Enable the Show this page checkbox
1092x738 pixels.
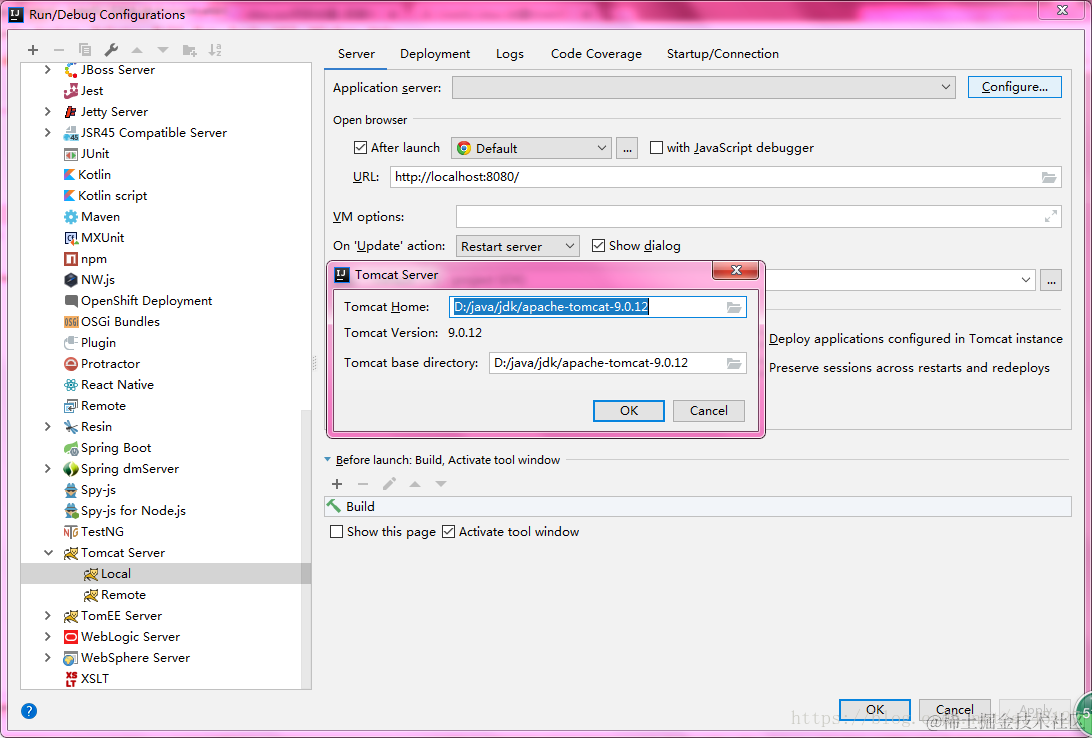tap(336, 531)
